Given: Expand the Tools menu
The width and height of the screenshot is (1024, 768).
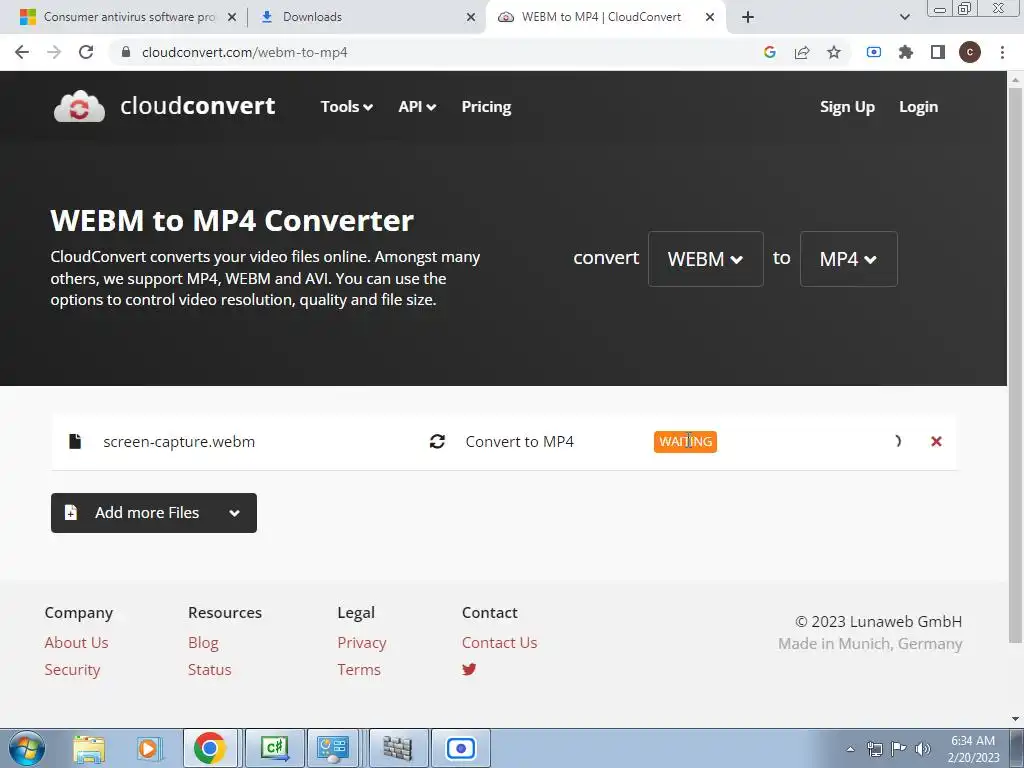Looking at the screenshot, I should [346, 106].
